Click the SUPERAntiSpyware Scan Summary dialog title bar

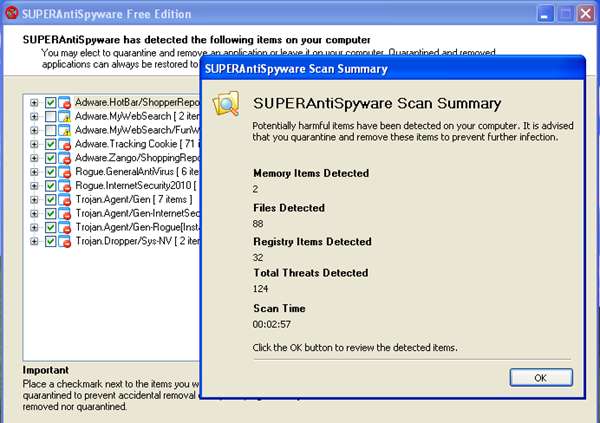click(393, 69)
